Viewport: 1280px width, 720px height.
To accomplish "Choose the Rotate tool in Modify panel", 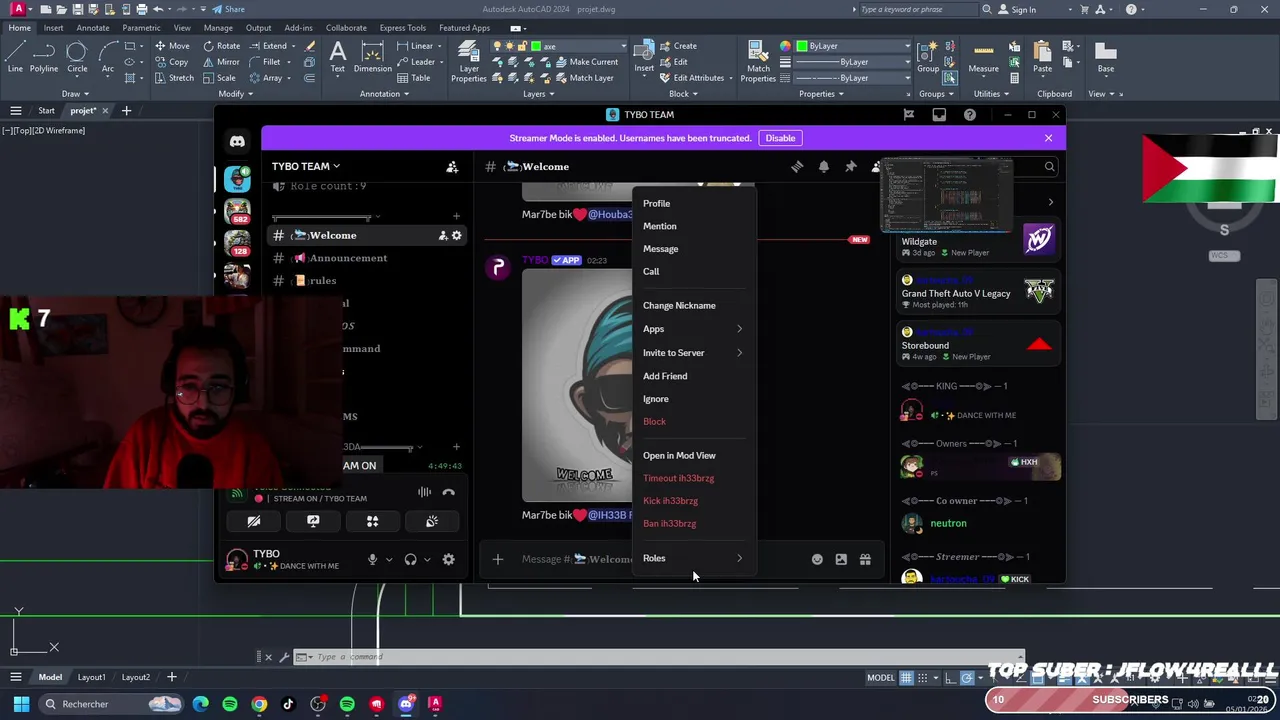I will [221, 46].
